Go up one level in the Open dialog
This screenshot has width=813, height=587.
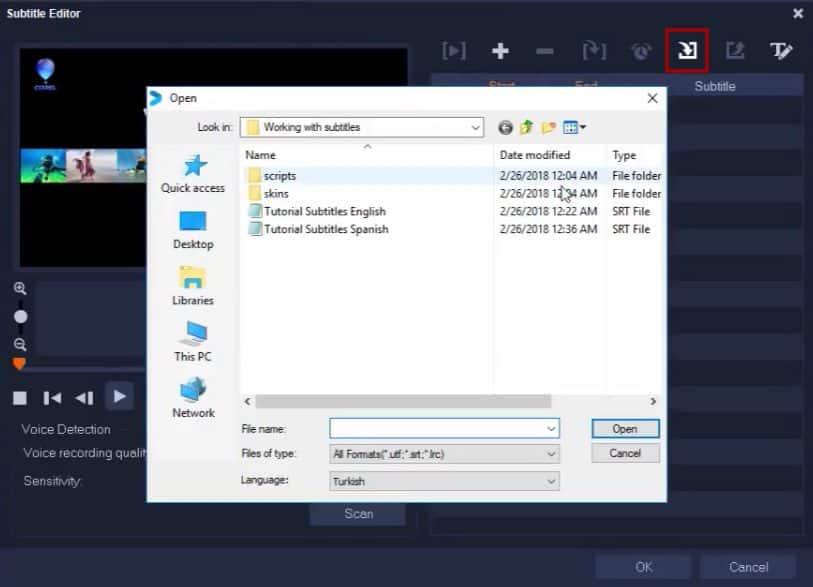(x=524, y=127)
